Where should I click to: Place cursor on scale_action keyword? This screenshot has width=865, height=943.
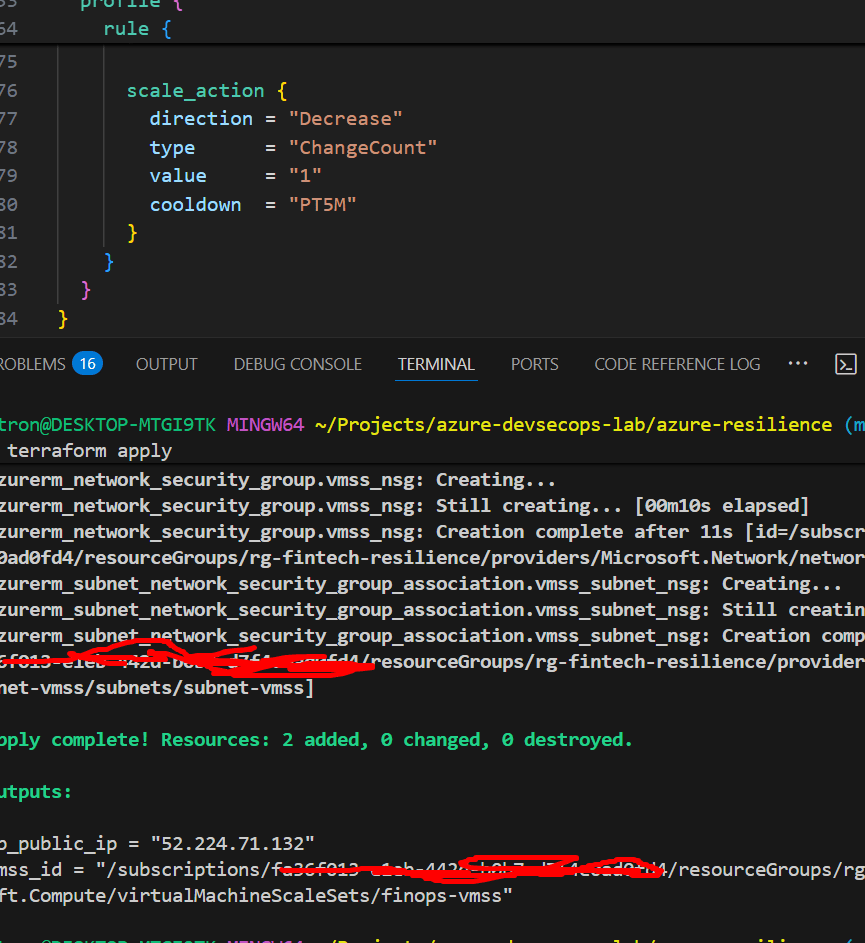pyautogui.click(x=195, y=90)
